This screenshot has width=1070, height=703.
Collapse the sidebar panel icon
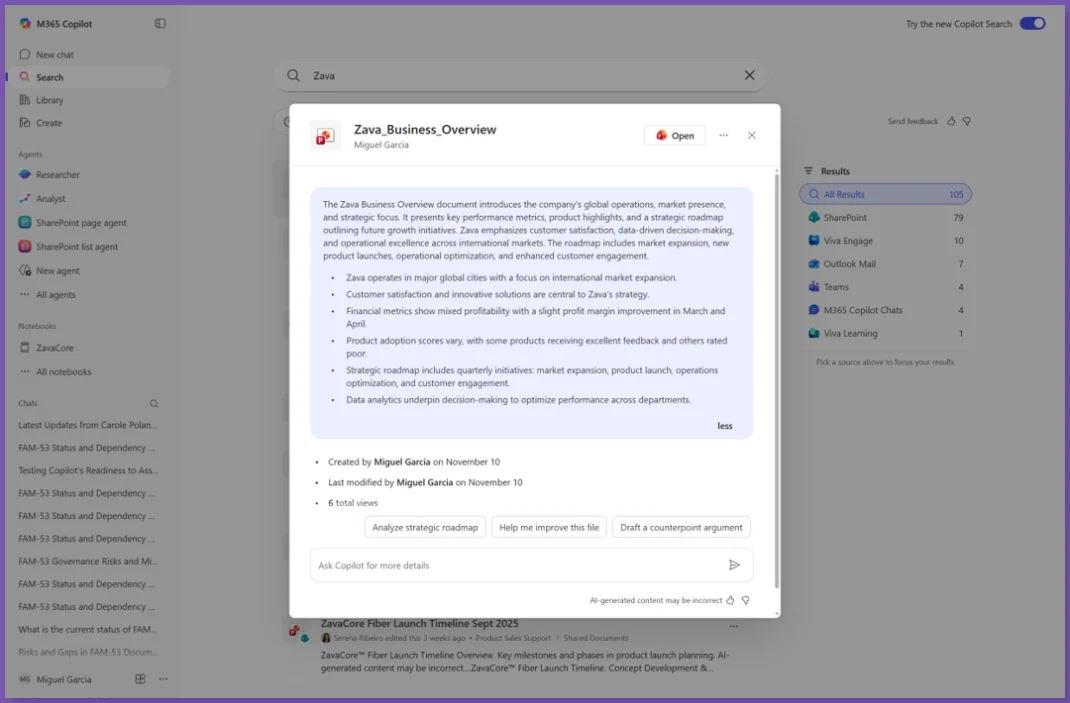tap(160, 23)
